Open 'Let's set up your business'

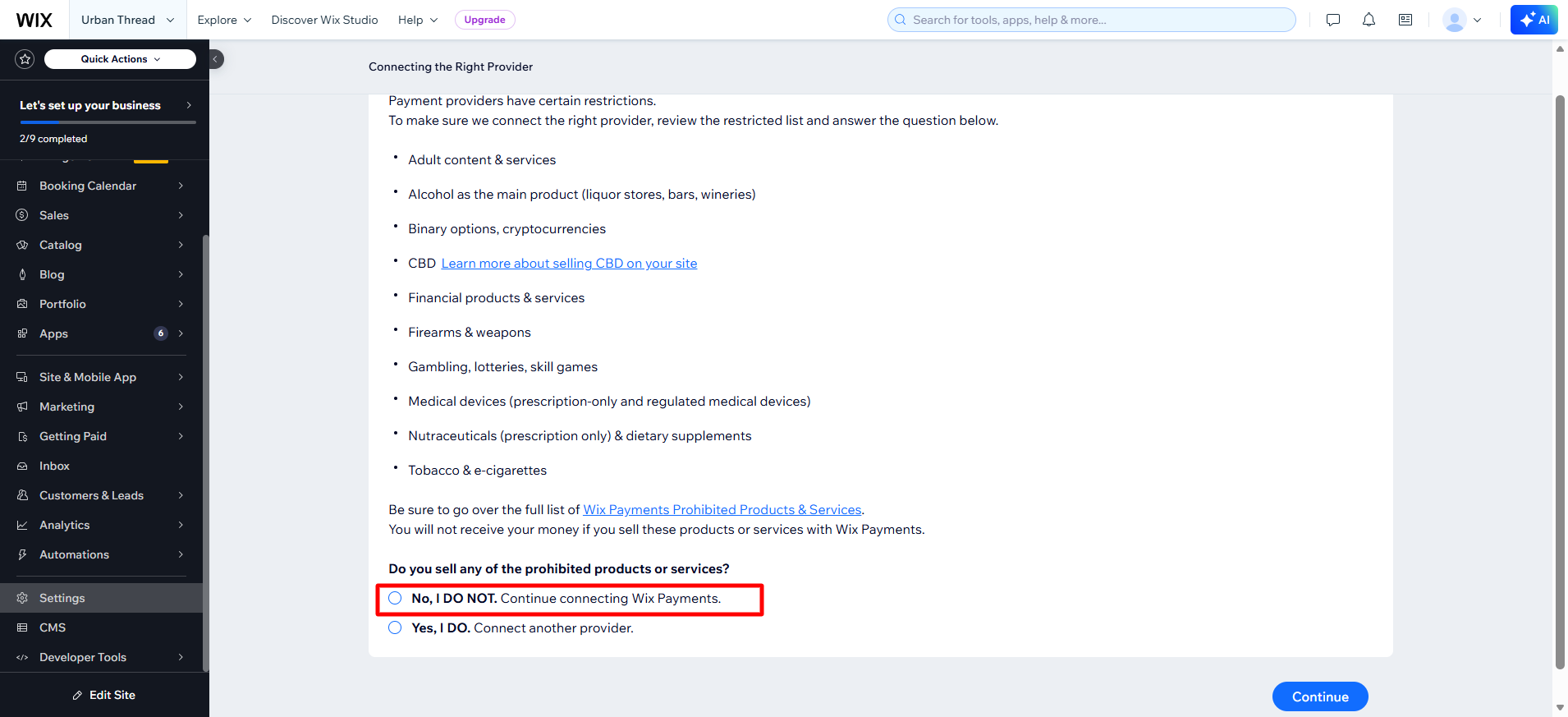click(x=107, y=105)
